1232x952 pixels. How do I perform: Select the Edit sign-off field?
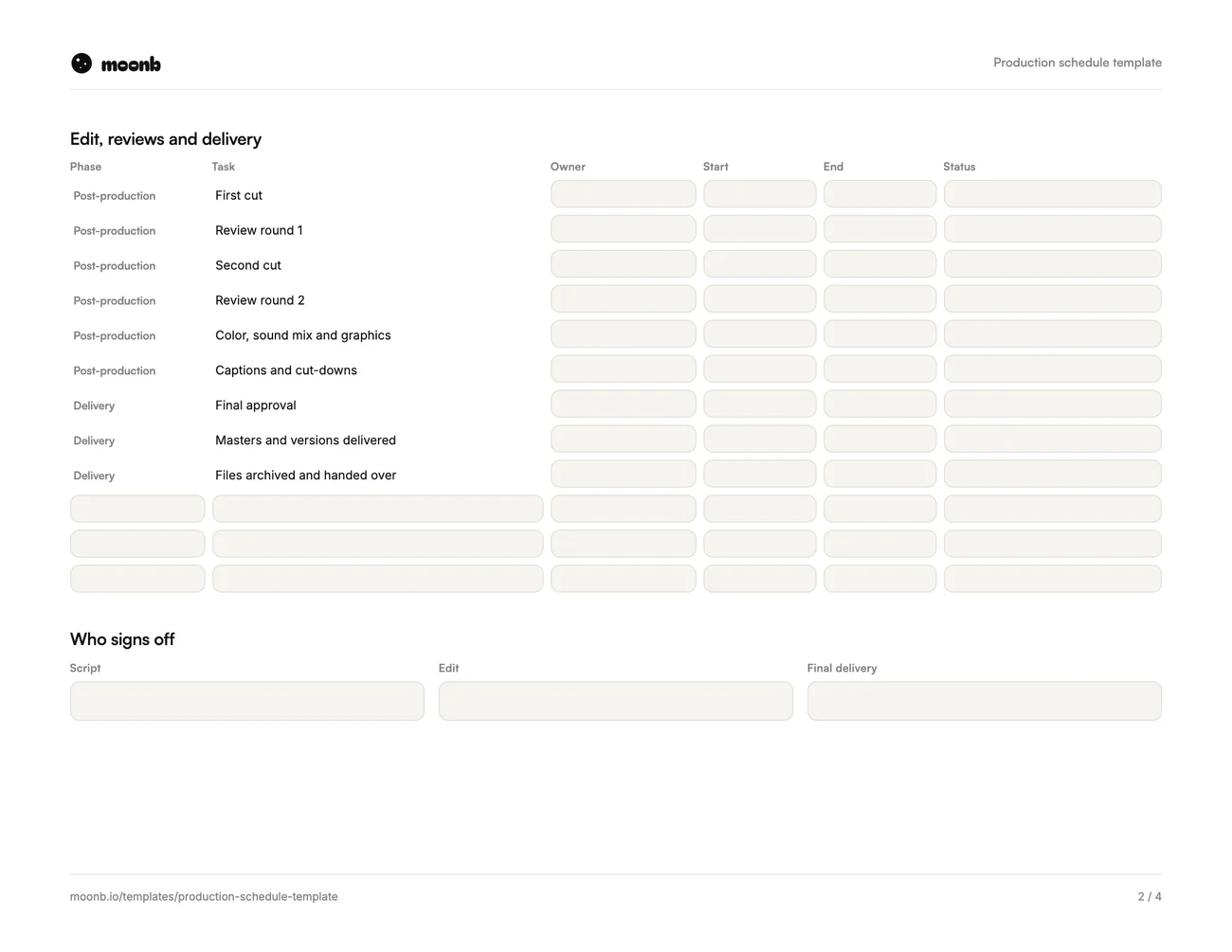[x=616, y=701]
